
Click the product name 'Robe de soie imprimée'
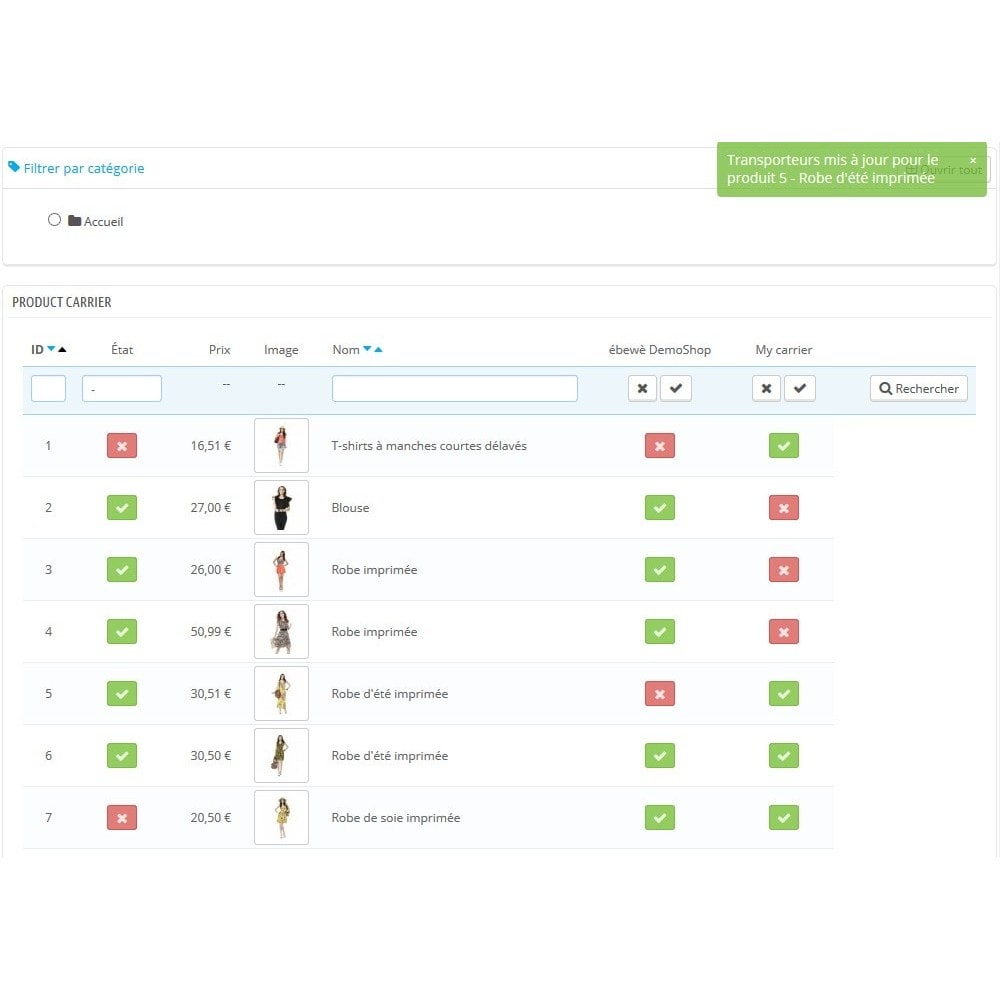tap(395, 818)
